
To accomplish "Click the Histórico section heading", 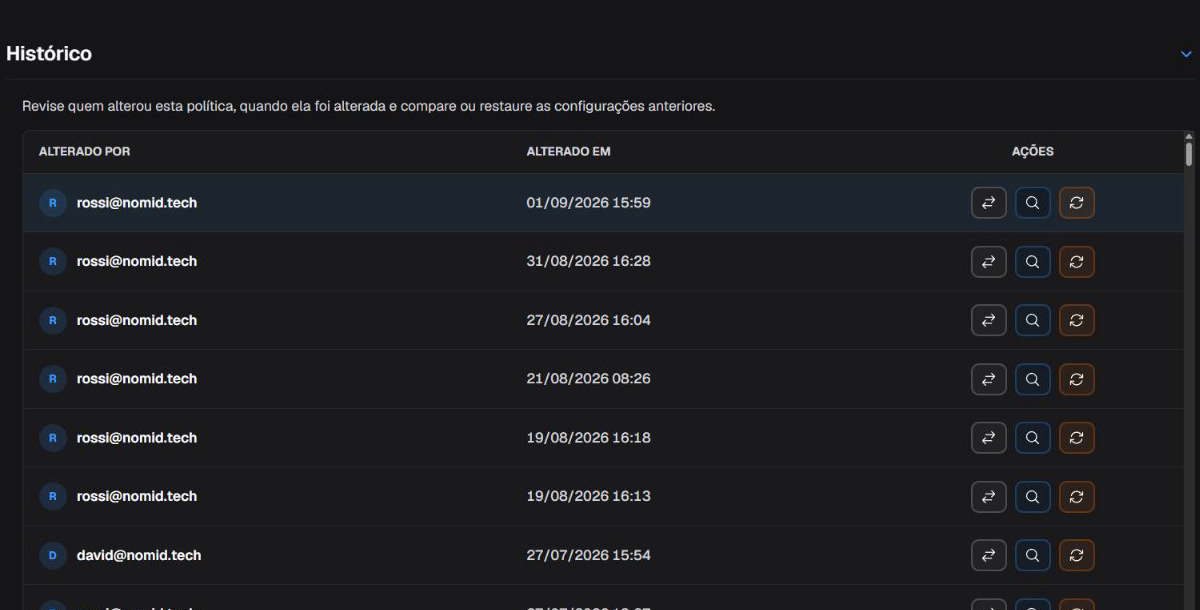I will tap(49, 54).
